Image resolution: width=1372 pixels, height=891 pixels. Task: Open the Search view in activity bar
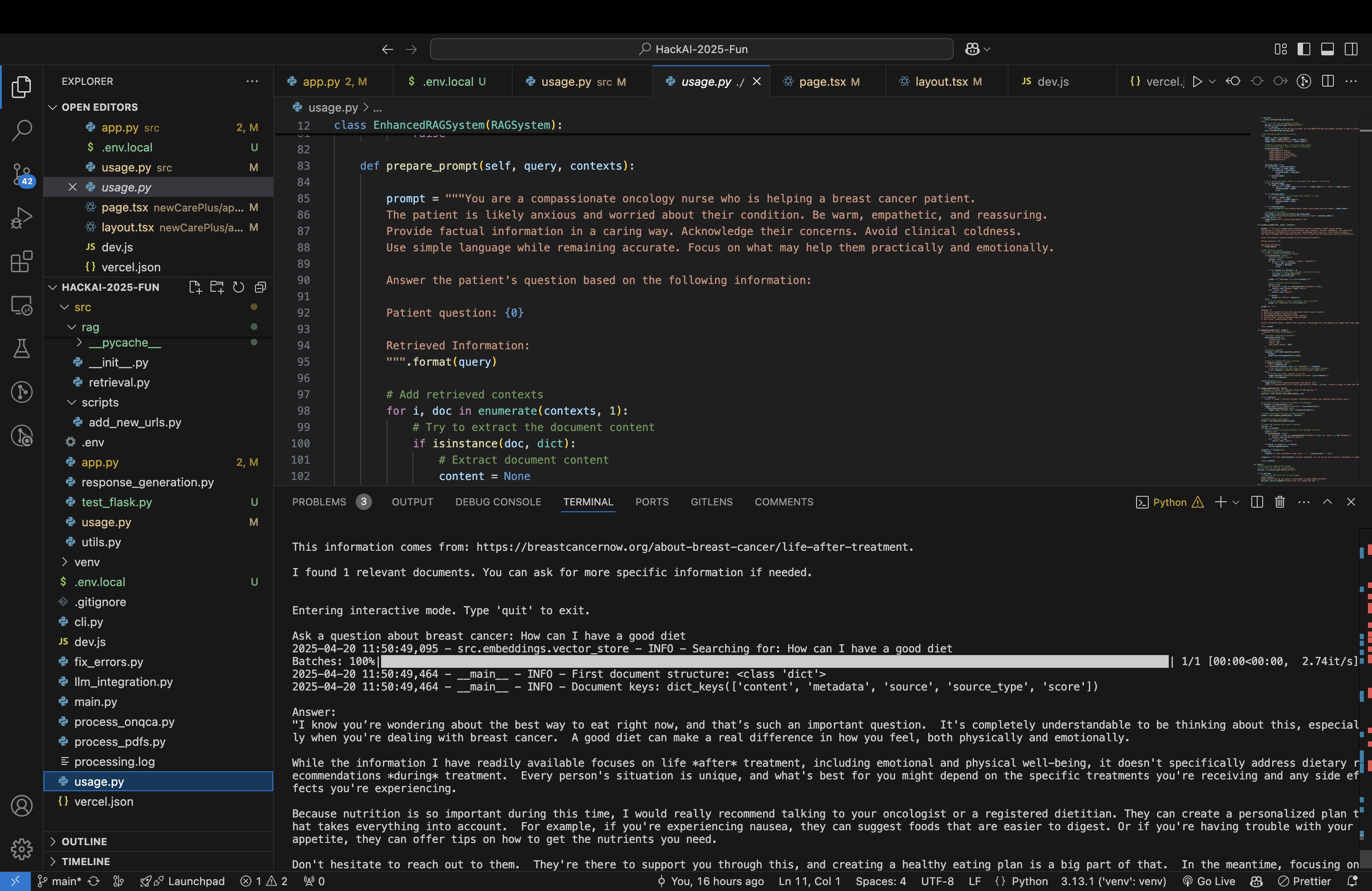pos(22,130)
